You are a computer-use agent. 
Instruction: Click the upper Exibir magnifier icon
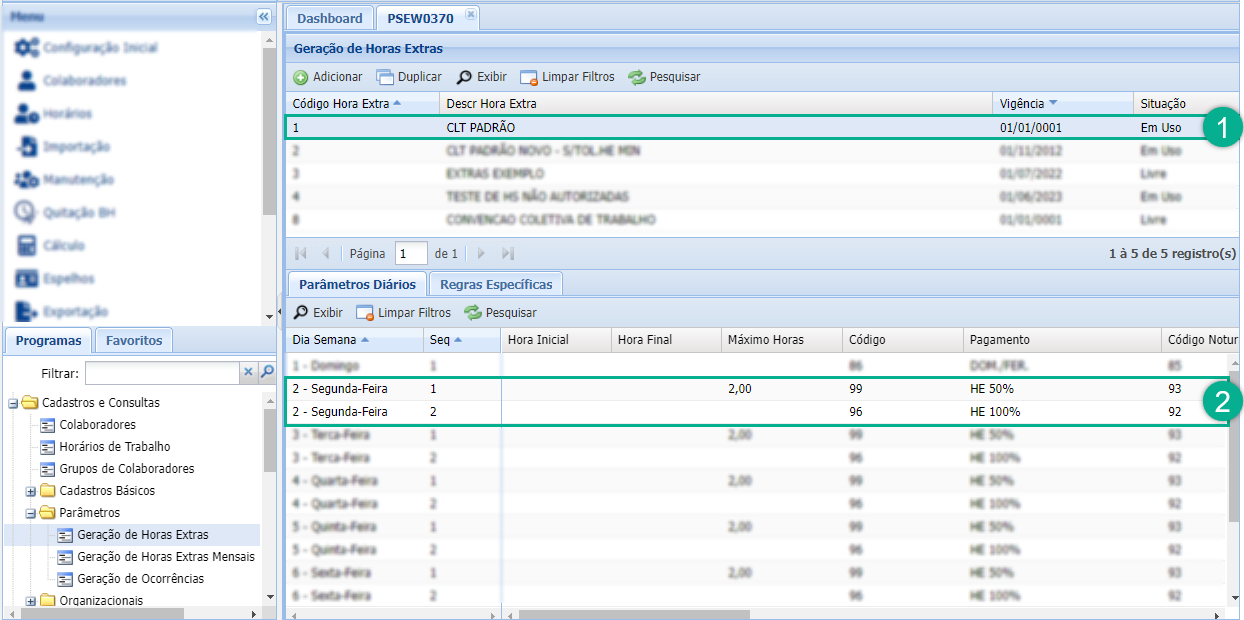(464, 77)
